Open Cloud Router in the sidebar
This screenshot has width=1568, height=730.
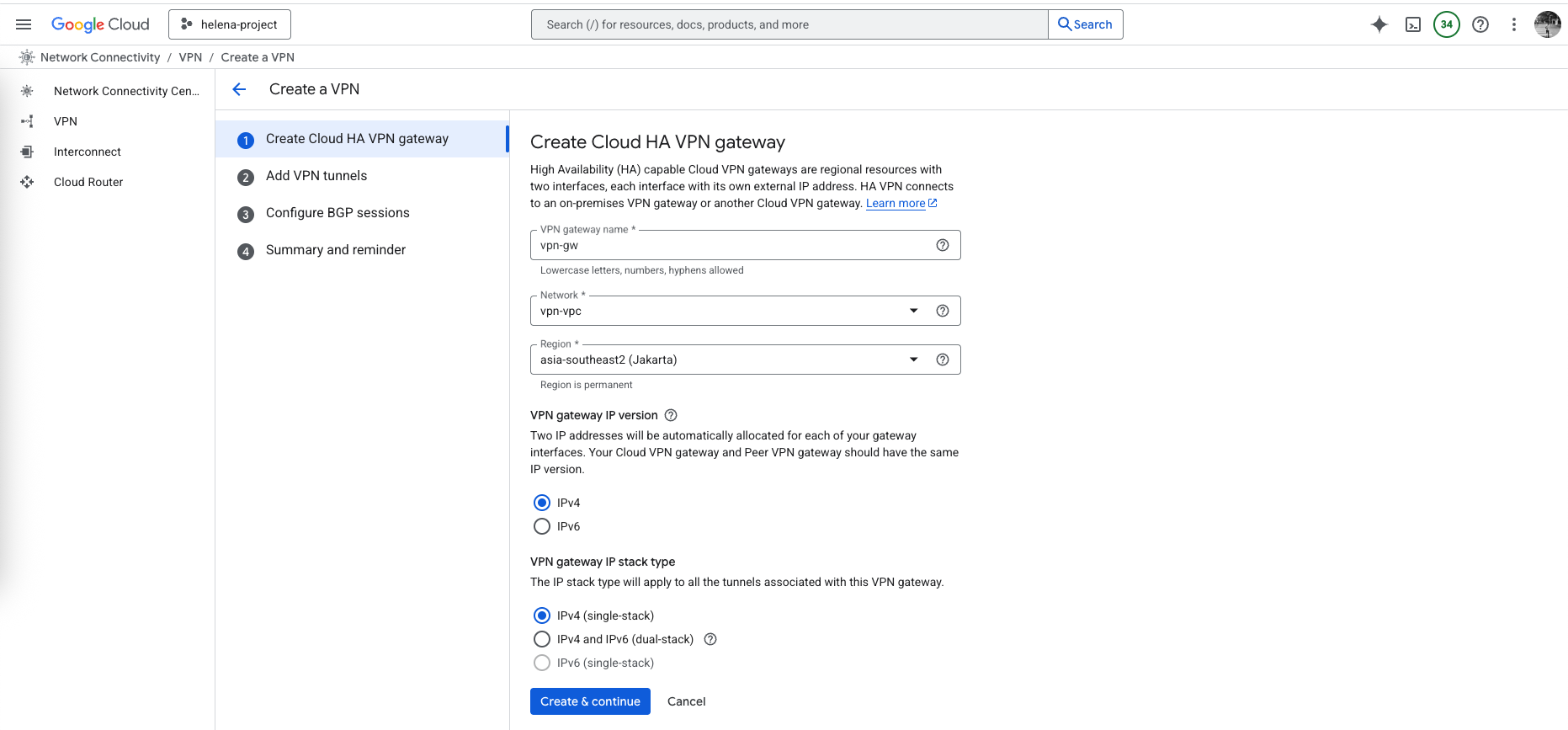[88, 182]
